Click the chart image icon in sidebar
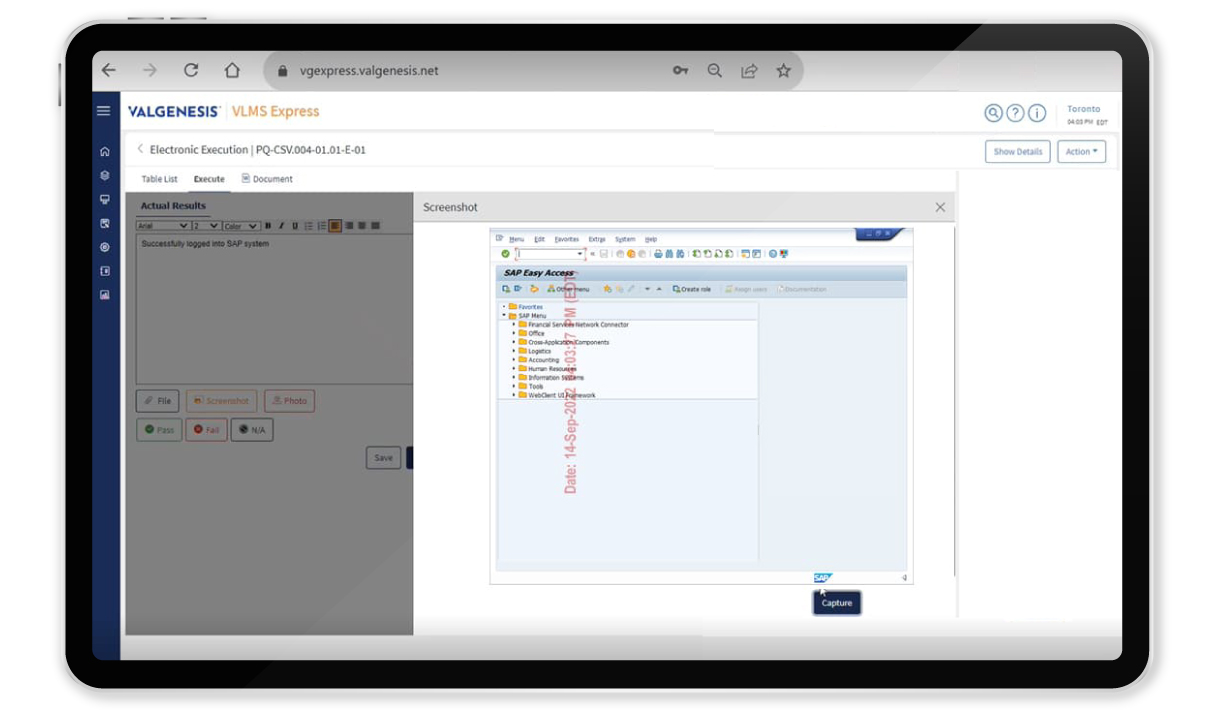 pos(105,295)
